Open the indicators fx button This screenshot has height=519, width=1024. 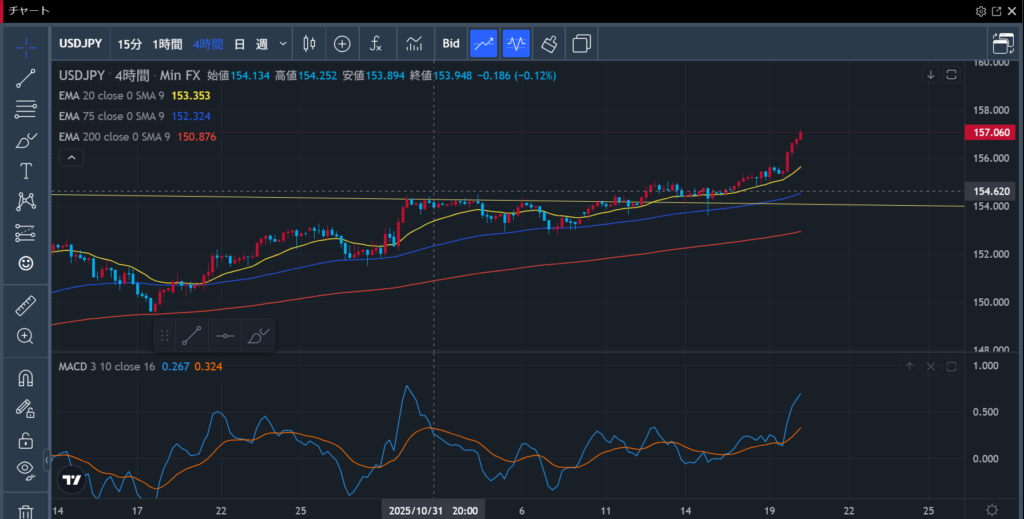[376, 44]
